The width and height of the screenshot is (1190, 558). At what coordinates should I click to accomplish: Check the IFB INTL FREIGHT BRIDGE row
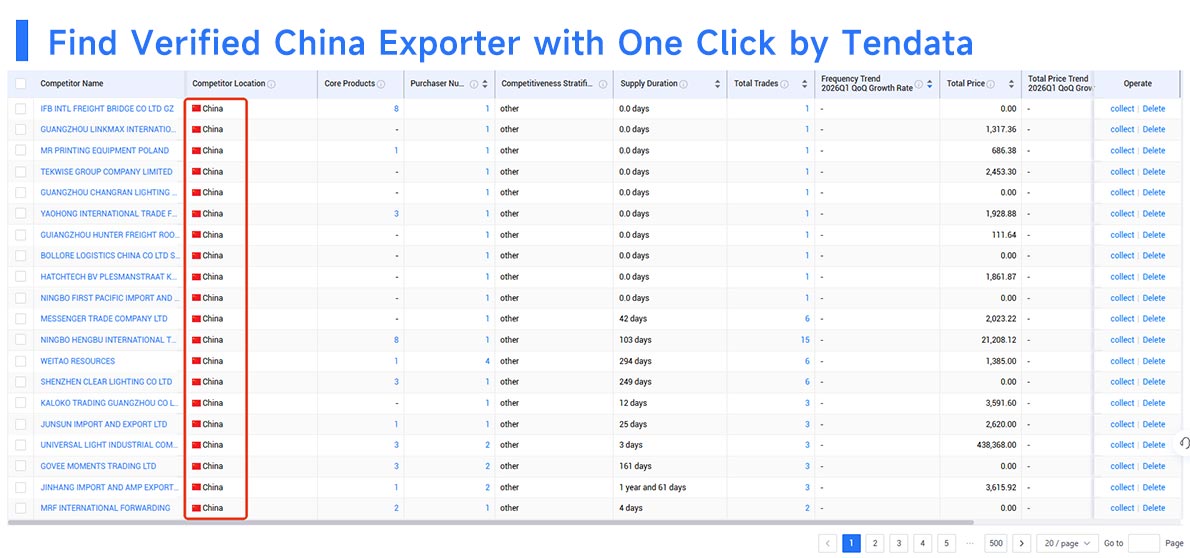click(x=20, y=109)
